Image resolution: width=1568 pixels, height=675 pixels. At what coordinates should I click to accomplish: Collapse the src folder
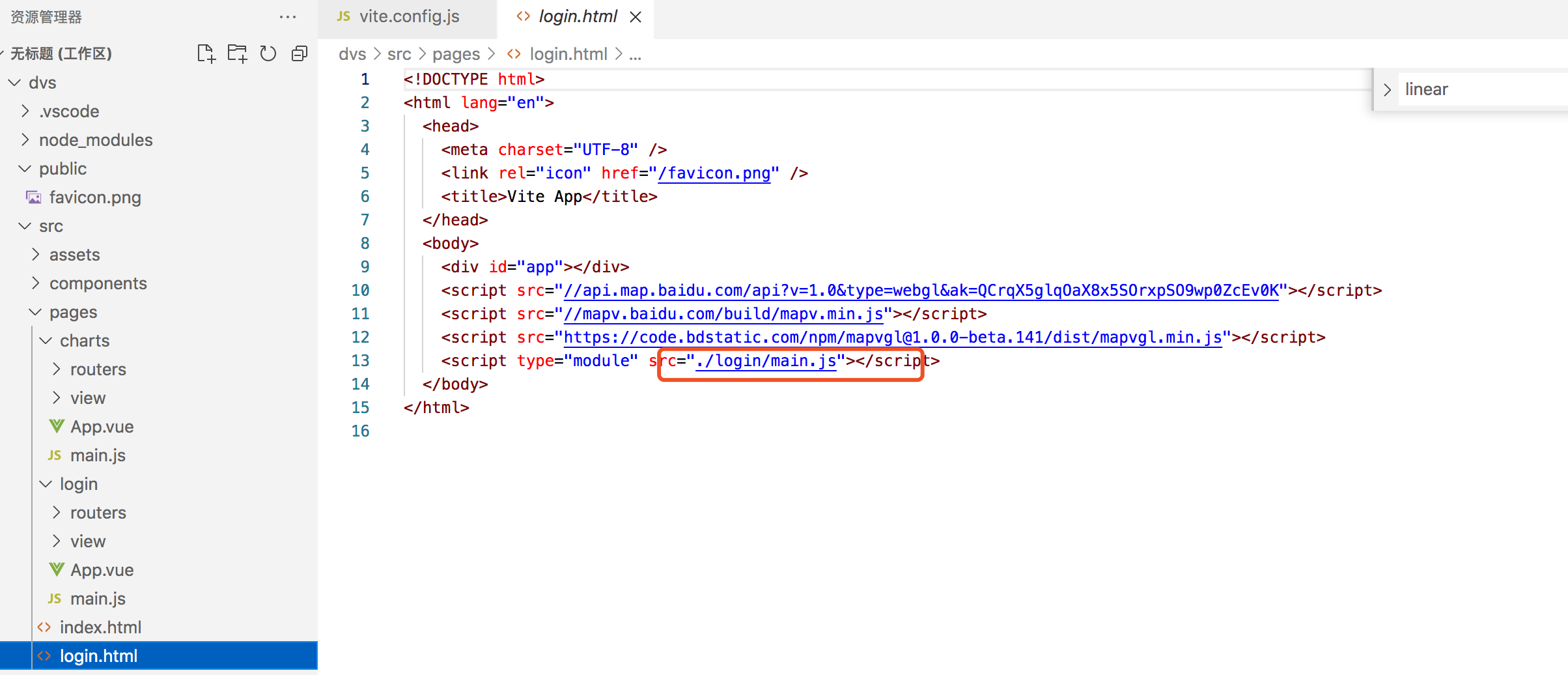25,226
